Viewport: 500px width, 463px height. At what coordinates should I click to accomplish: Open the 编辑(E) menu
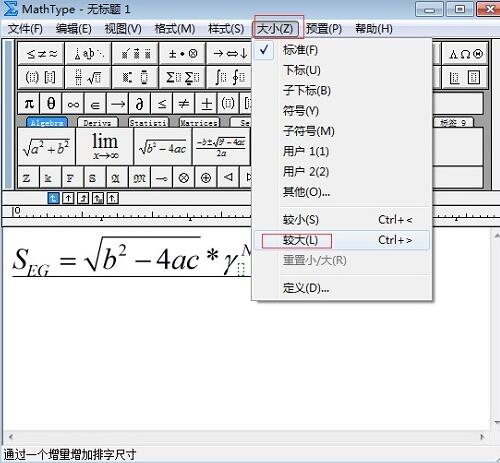click(74, 29)
